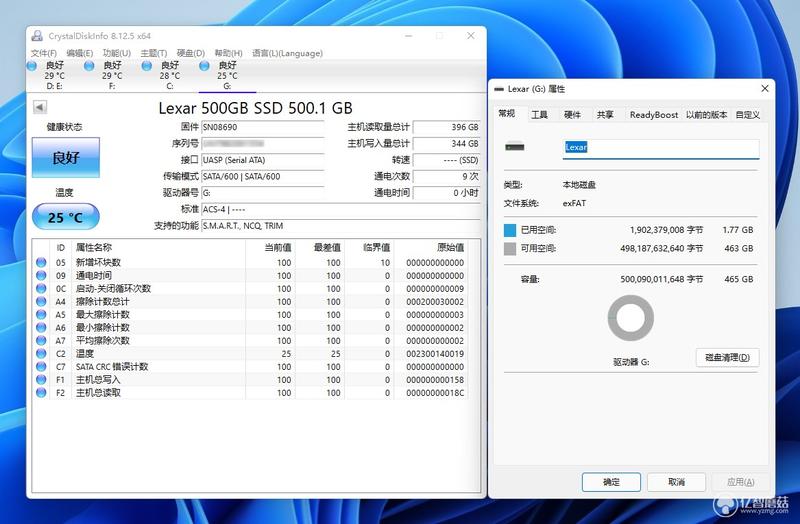Click the drive icon in Lexar properties dialog
Image resolution: width=800 pixels, height=524 pixels.
[x=515, y=147]
